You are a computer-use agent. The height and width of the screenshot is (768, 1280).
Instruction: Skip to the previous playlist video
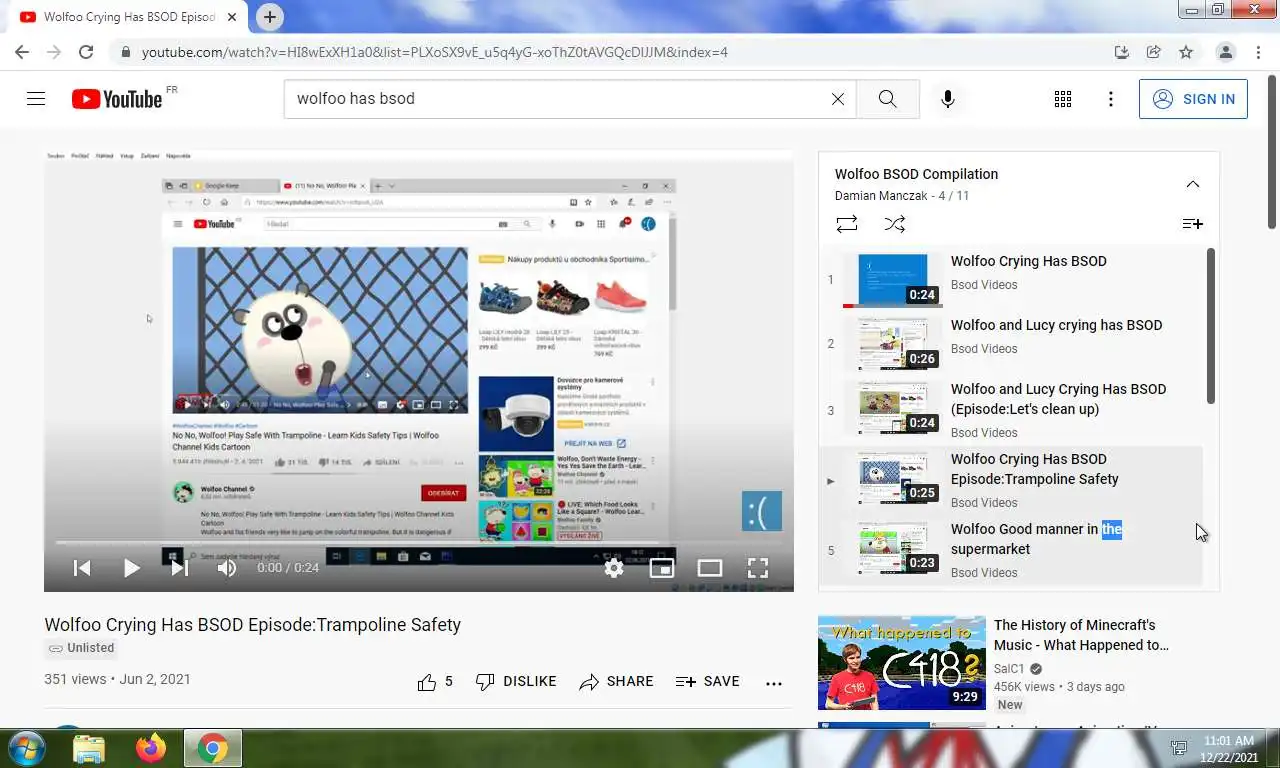click(83, 568)
